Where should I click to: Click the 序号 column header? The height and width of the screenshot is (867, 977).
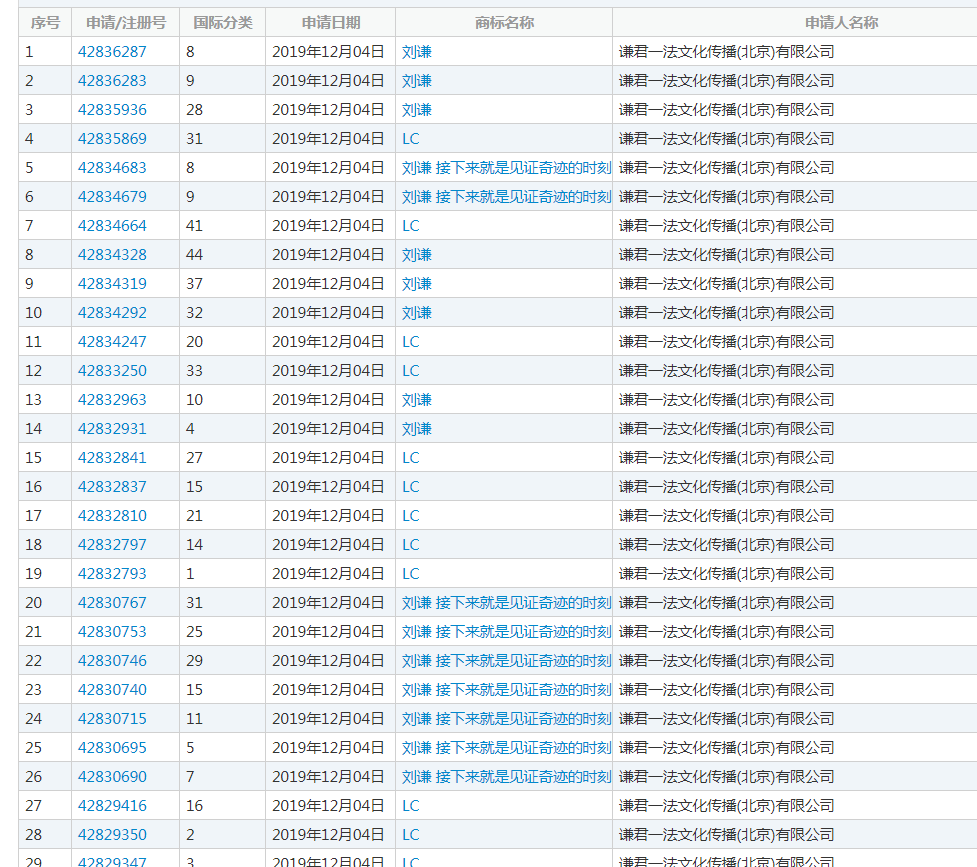pyautogui.click(x=45, y=23)
